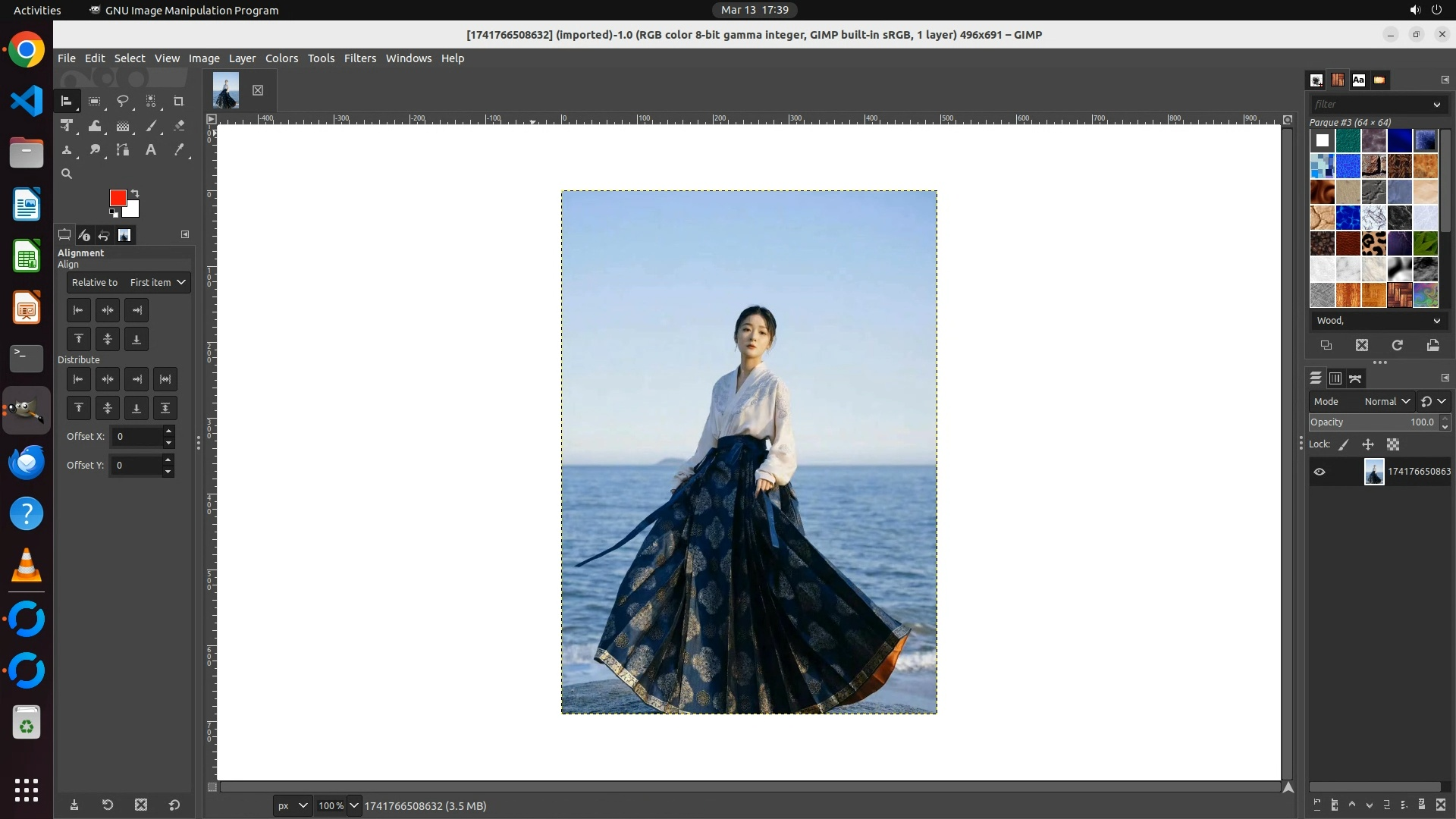Open the zoom percentage dropdown
This screenshot has width=1456, height=819.
[x=353, y=805]
